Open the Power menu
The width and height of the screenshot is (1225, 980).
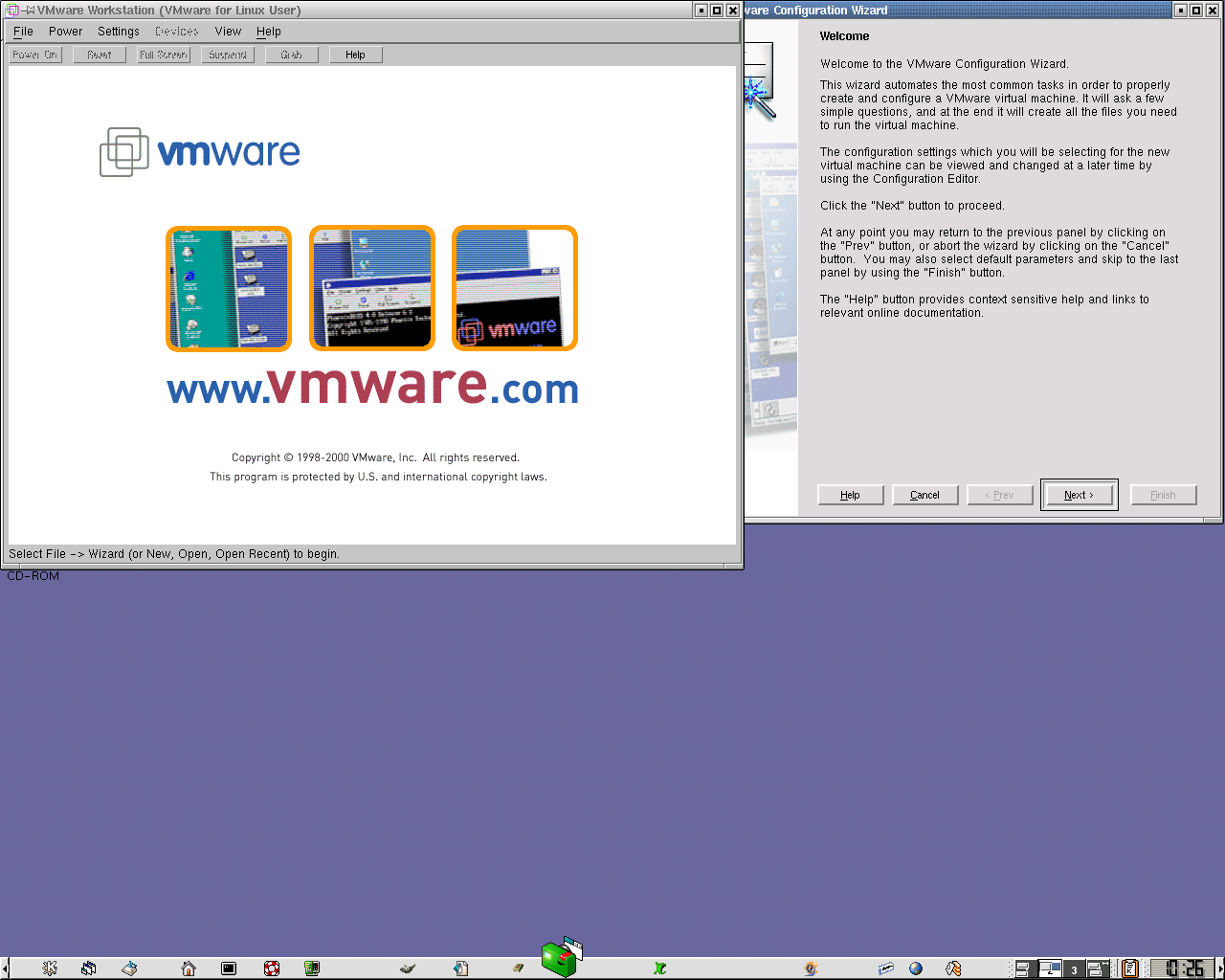tap(66, 32)
